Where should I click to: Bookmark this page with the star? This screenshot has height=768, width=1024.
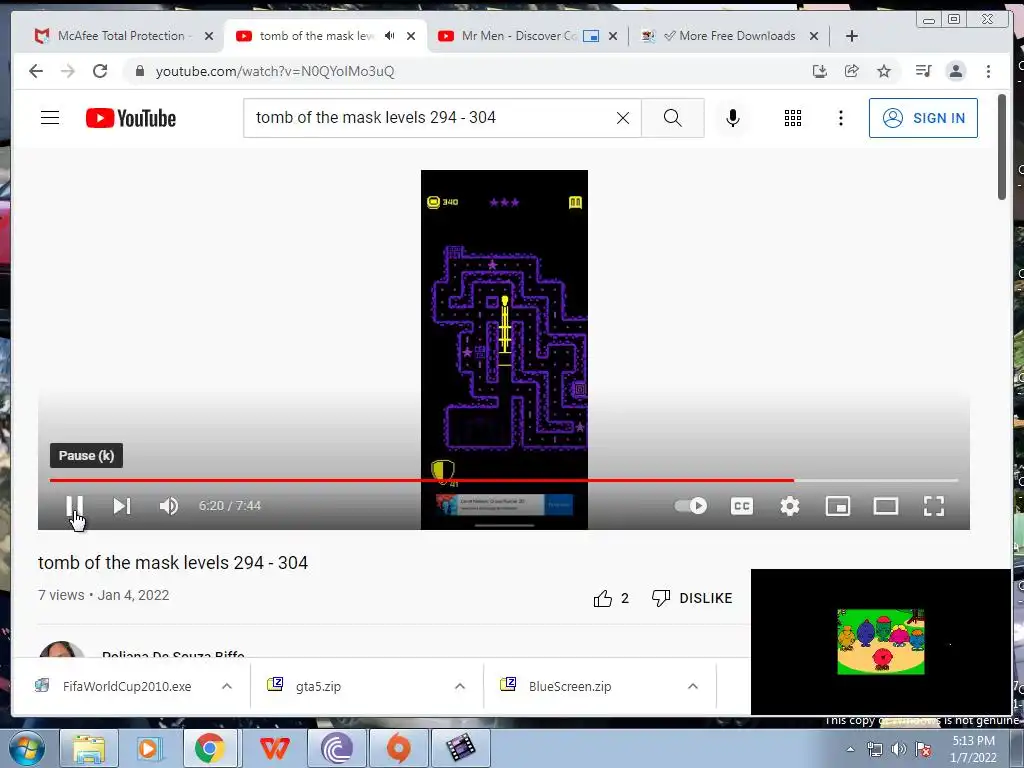point(884,71)
